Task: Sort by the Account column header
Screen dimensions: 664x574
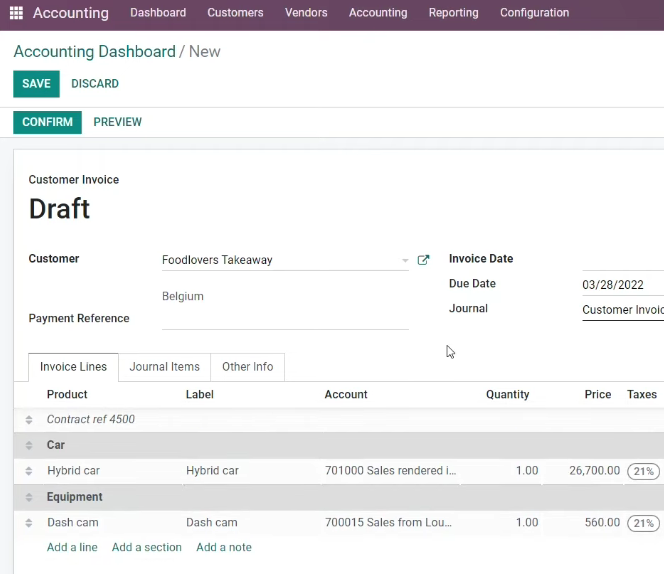Action: (x=346, y=394)
